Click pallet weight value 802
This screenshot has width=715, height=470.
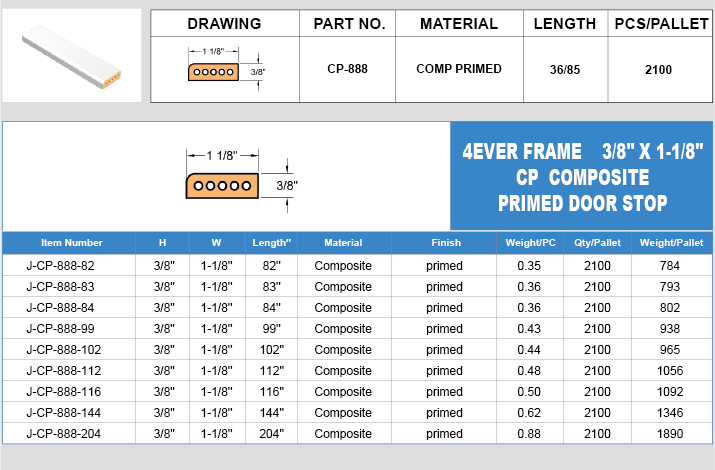coord(670,308)
